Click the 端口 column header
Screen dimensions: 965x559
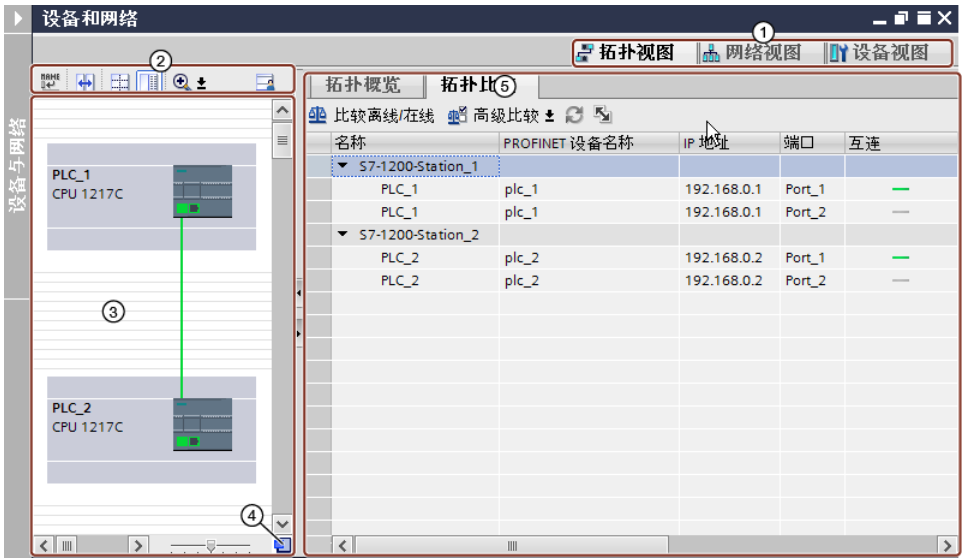coord(812,143)
